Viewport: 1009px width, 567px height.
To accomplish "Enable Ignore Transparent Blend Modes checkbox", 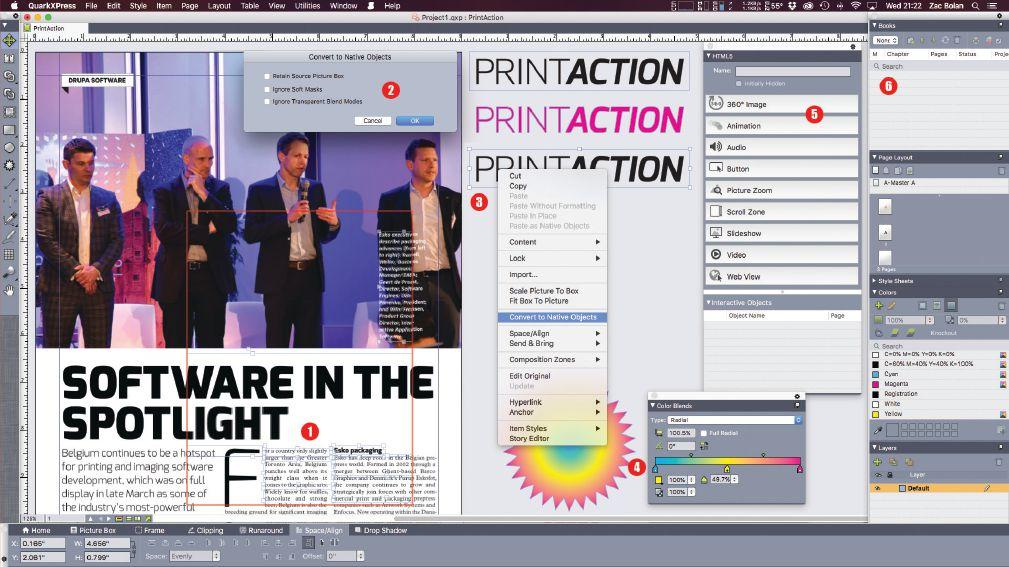I will coord(267,101).
